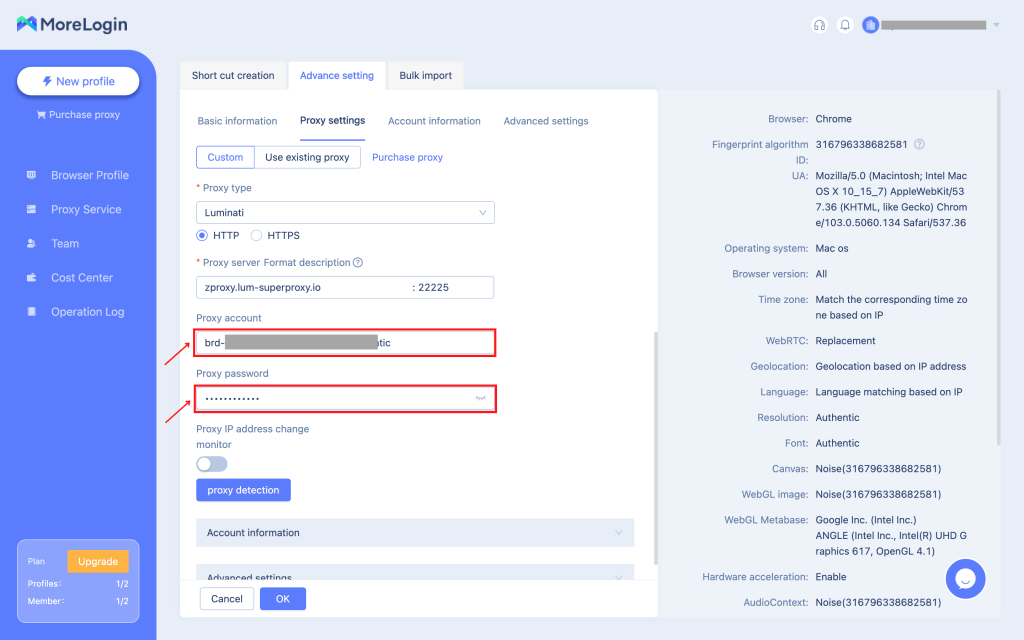Click the fingerprint summary panel scrollbar

[x=998, y=268]
